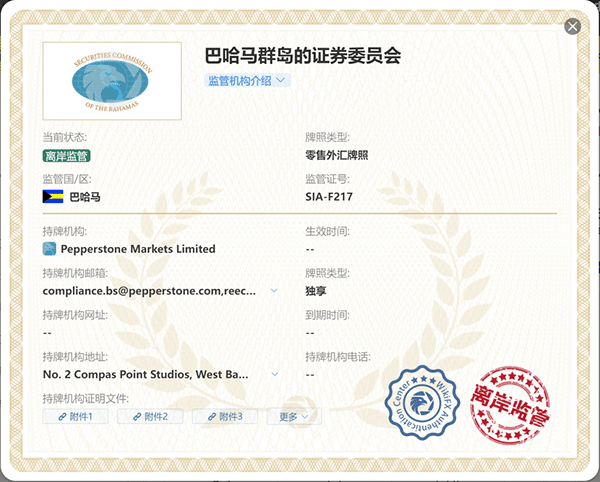
Task: Click the Bahamas flag icon
Action: (53, 197)
